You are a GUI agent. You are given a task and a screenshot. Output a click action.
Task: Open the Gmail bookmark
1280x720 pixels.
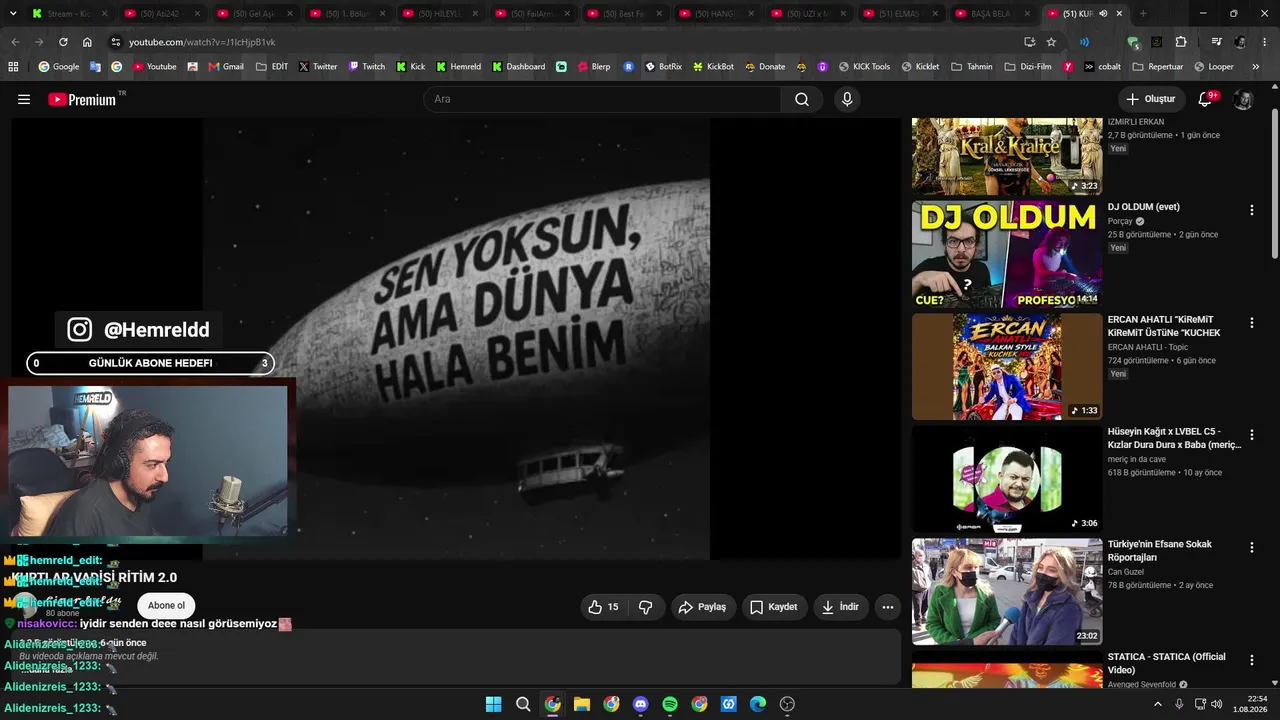pyautogui.click(x=226, y=67)
